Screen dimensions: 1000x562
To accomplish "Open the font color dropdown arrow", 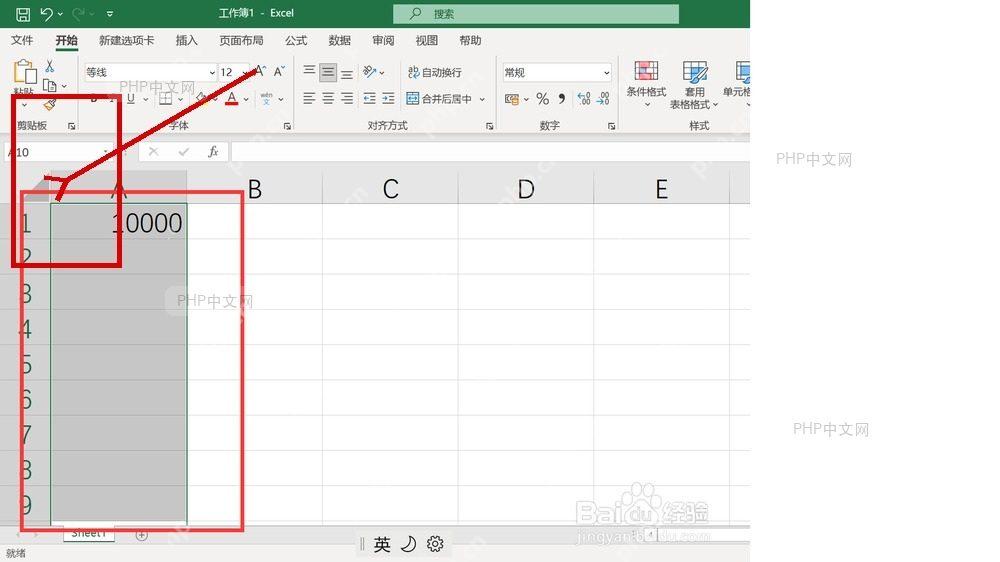I will click(246, 100).
